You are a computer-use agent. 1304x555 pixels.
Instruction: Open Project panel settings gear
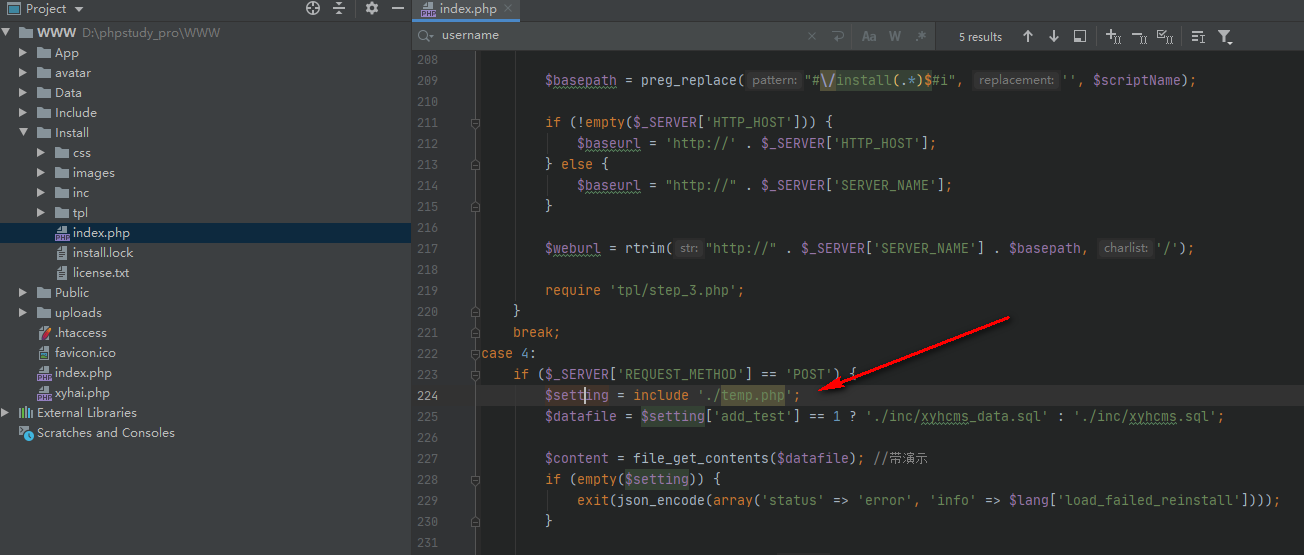point(372,8)
